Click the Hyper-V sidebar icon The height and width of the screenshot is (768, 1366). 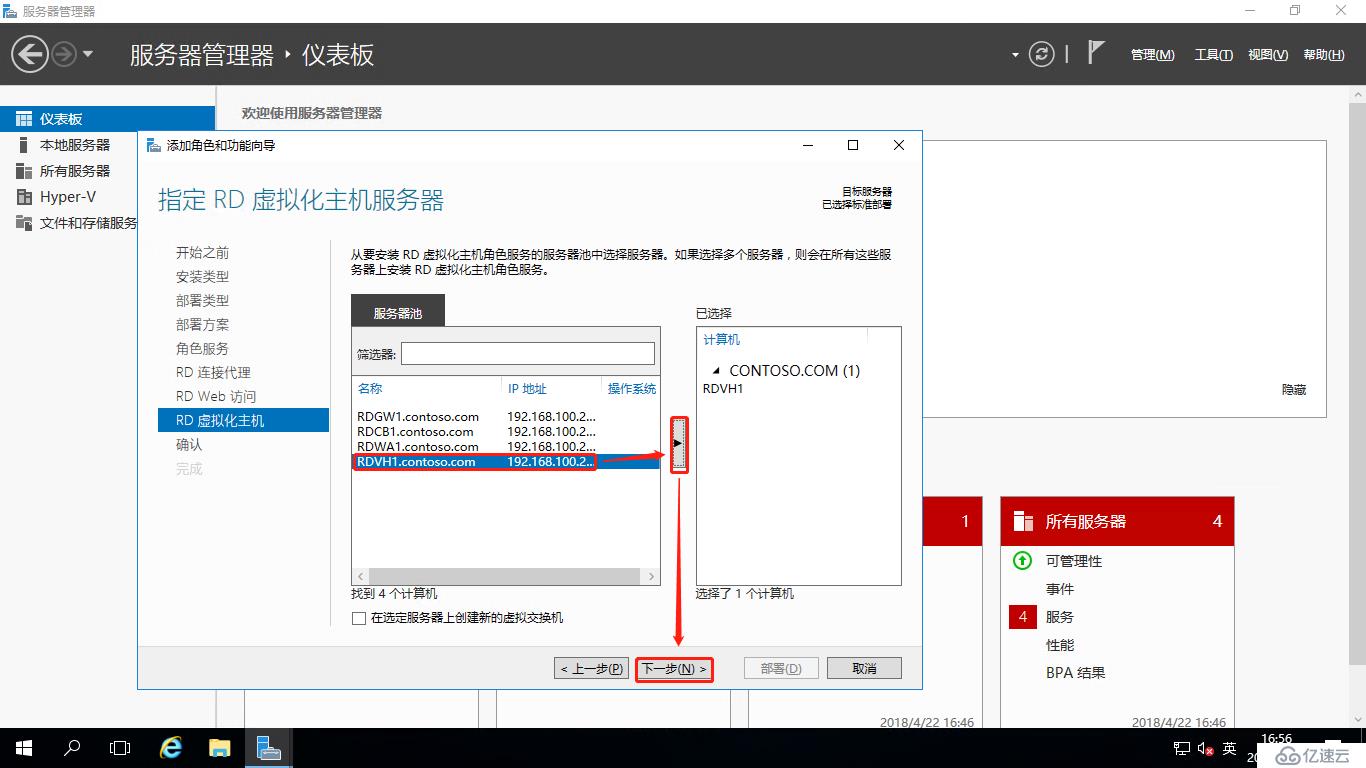pos(24,197)
